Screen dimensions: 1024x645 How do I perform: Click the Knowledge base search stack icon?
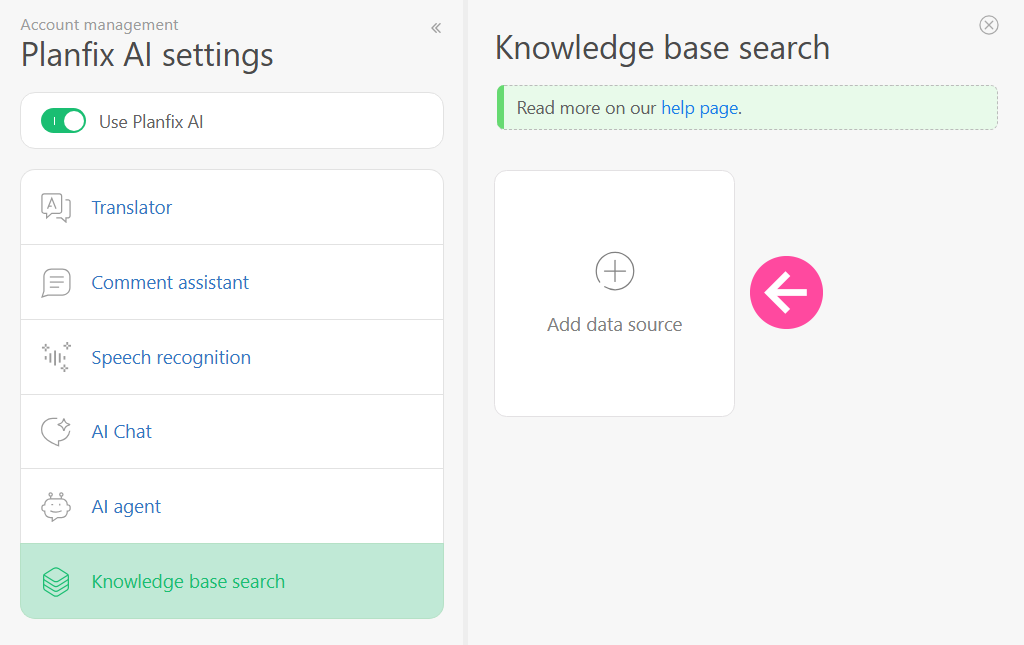[56, 582]
